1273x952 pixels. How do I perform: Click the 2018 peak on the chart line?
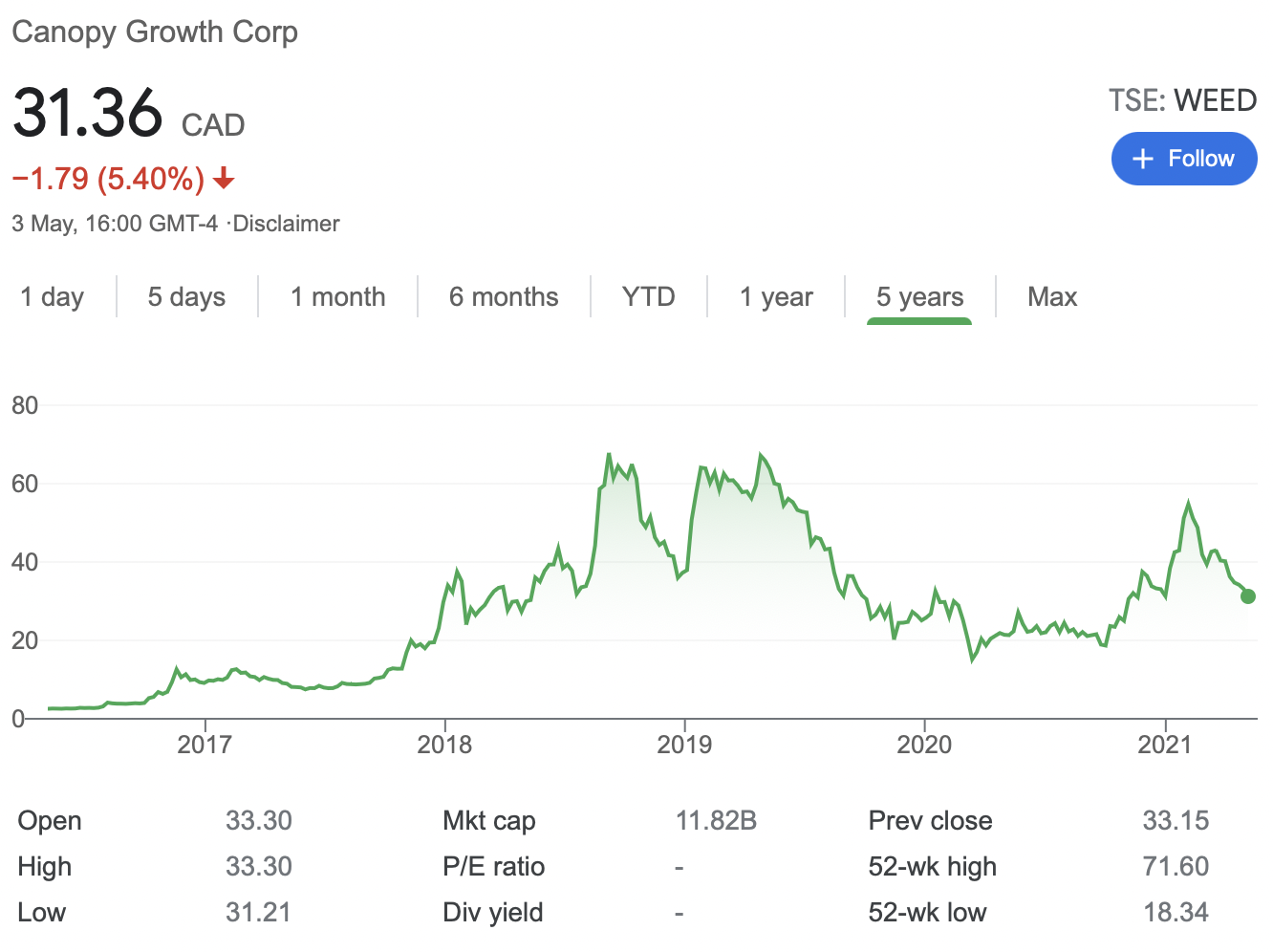[x=609, y=455]
